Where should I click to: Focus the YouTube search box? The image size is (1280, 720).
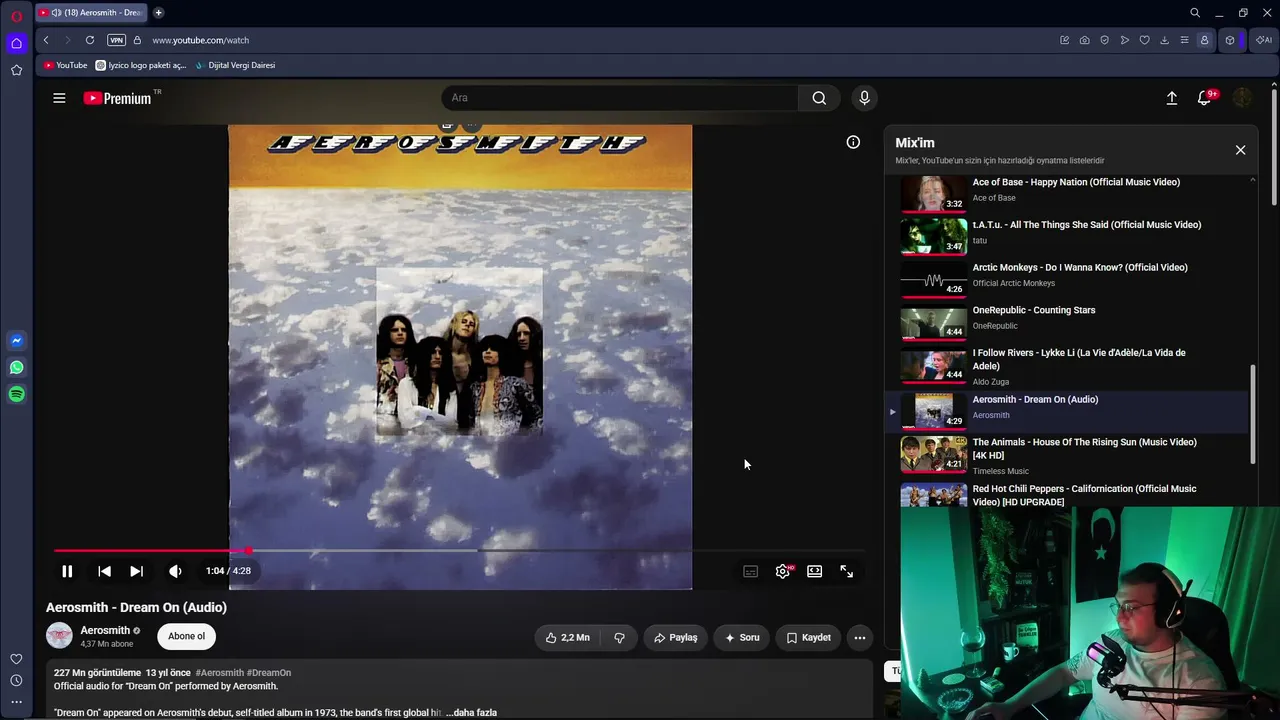pos(620,98)
